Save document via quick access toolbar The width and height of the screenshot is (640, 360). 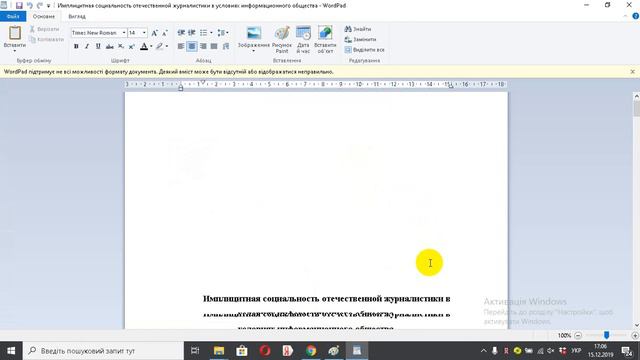[19, 5]
